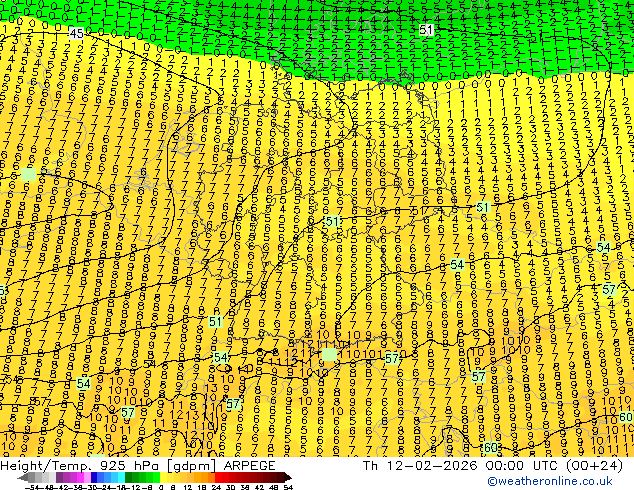The image size is (634, 490).
Task: Pick the dark blue swatch above the -30 label
Action: click(94, 477)
